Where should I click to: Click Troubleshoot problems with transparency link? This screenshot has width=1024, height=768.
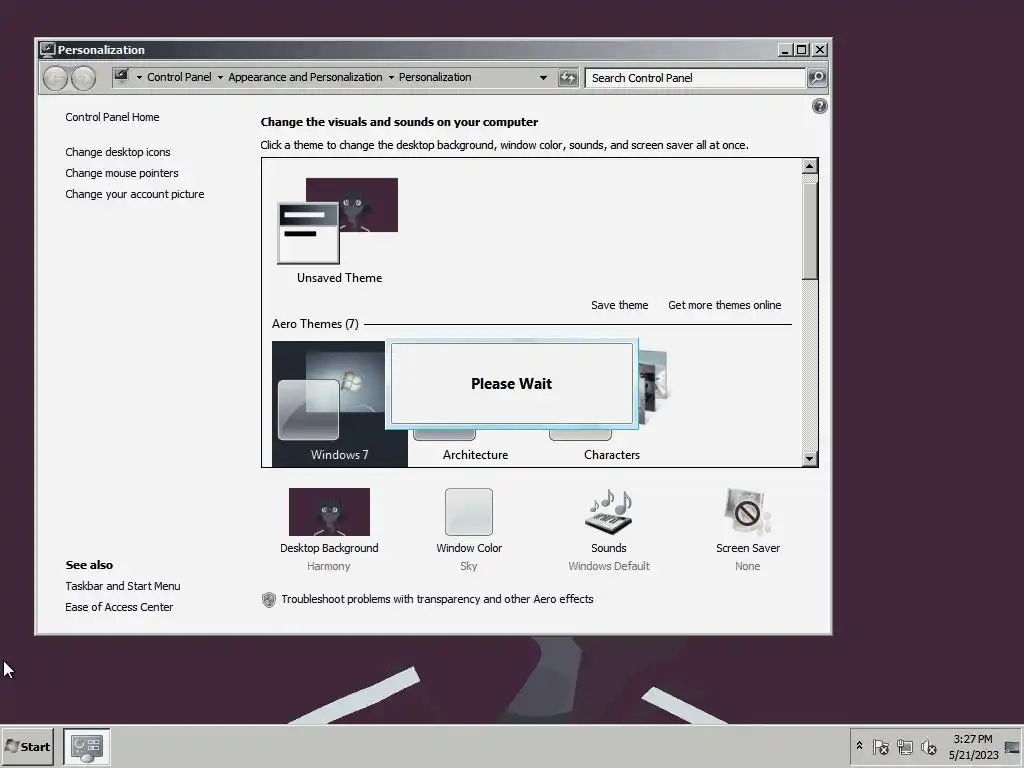(437, 600)
